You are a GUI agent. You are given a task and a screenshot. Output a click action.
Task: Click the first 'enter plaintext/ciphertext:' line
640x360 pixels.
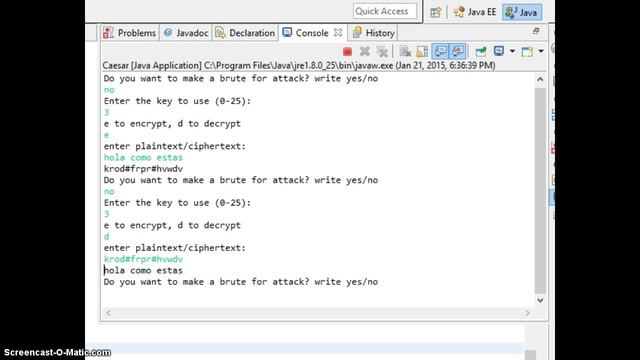click(175, 147)
